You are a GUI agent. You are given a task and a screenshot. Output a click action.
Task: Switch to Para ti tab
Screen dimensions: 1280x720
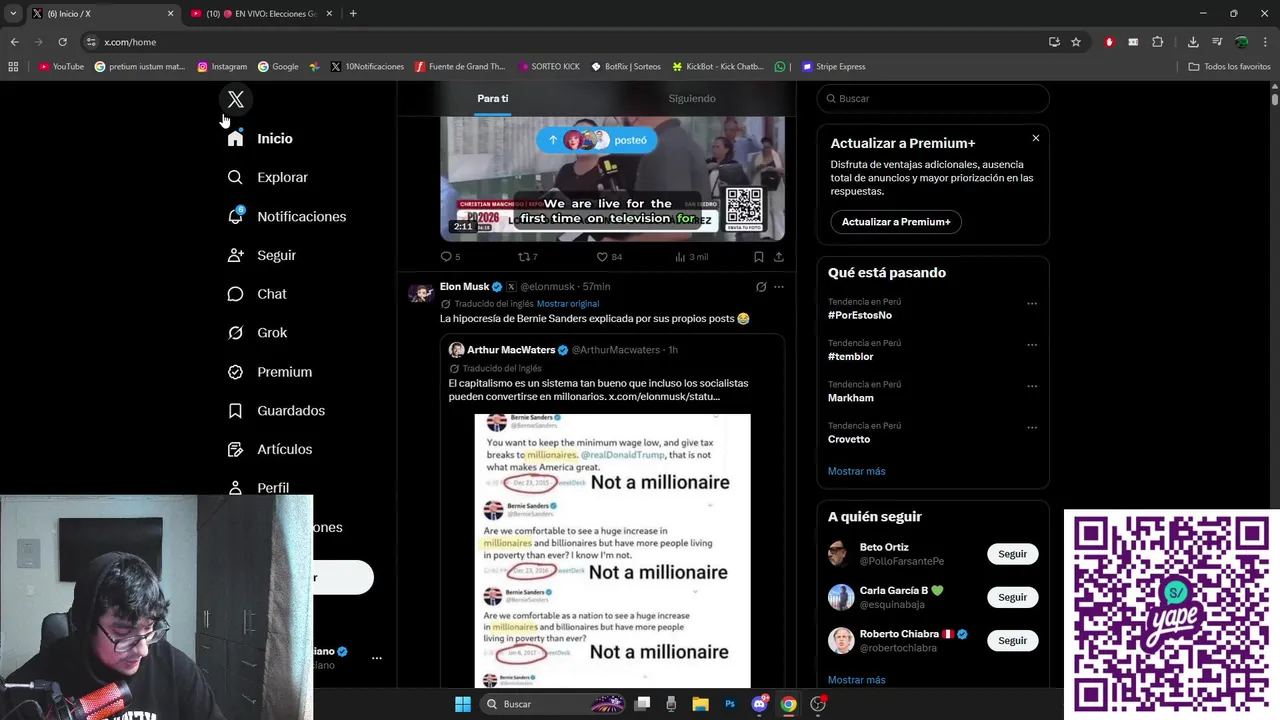492,98
